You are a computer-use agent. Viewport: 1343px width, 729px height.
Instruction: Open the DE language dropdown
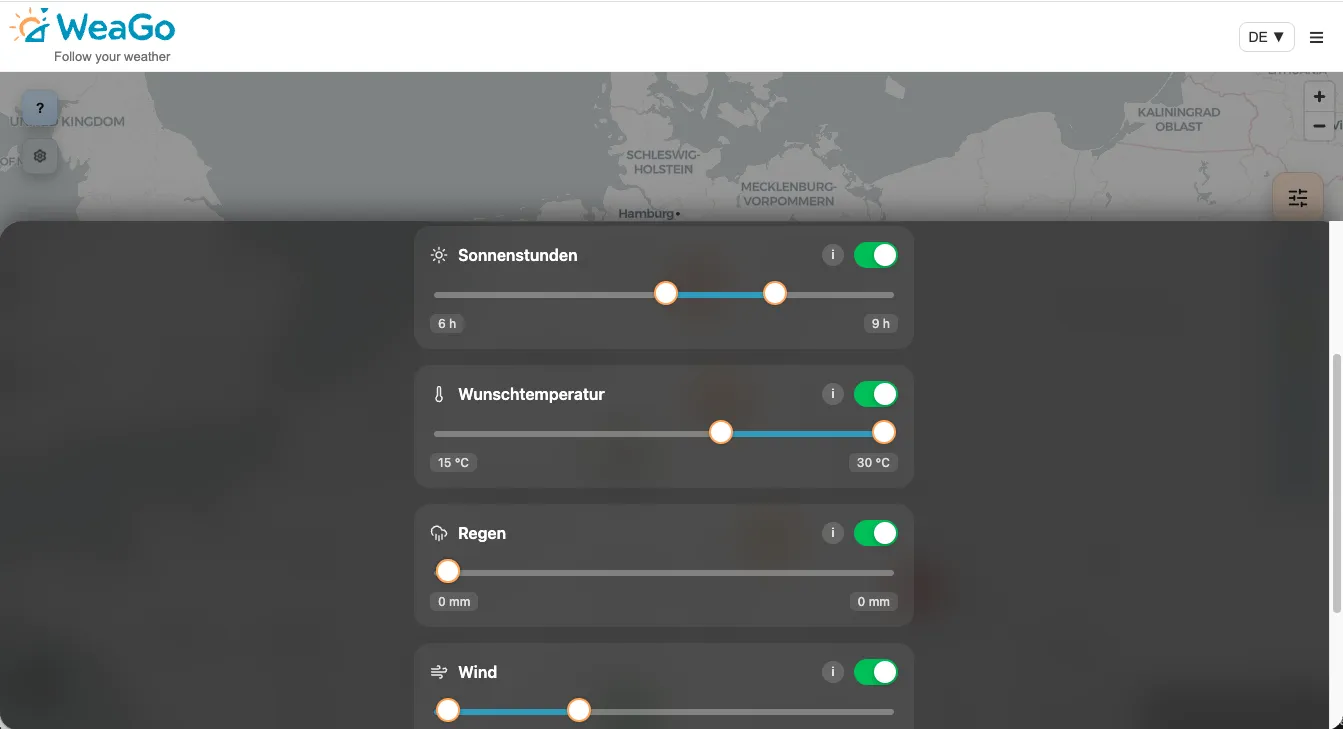pos(1266,37)
